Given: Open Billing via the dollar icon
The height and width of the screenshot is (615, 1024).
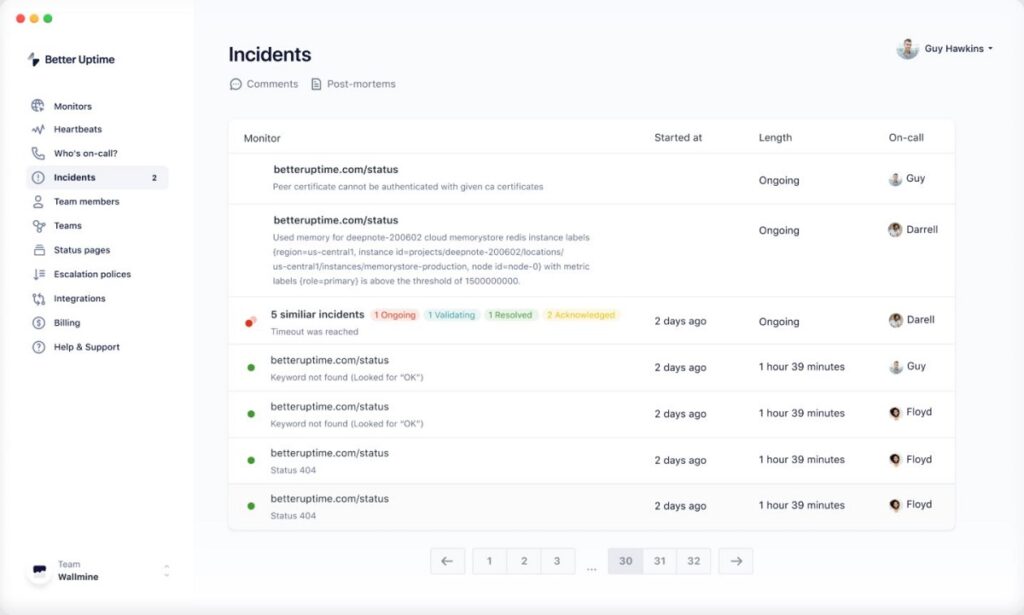Looking at the screenshot, I should (38, 323).
